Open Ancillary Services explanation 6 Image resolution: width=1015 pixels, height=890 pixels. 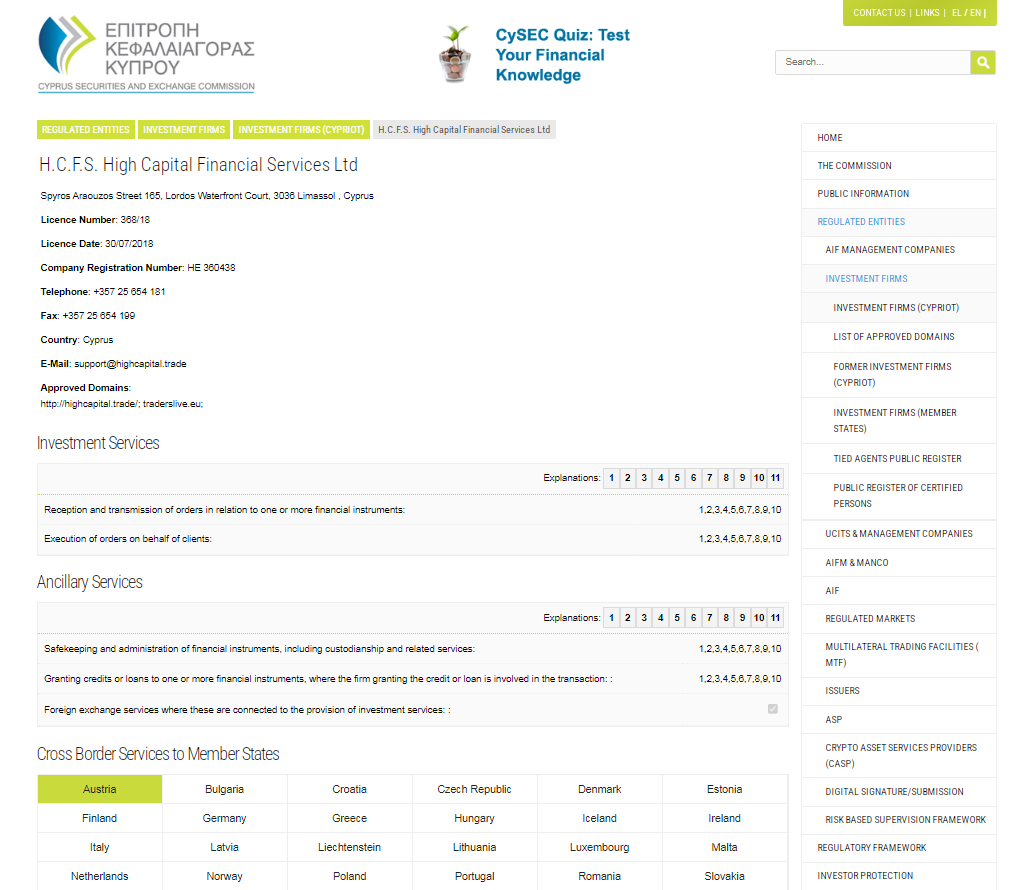click(693, 617)
